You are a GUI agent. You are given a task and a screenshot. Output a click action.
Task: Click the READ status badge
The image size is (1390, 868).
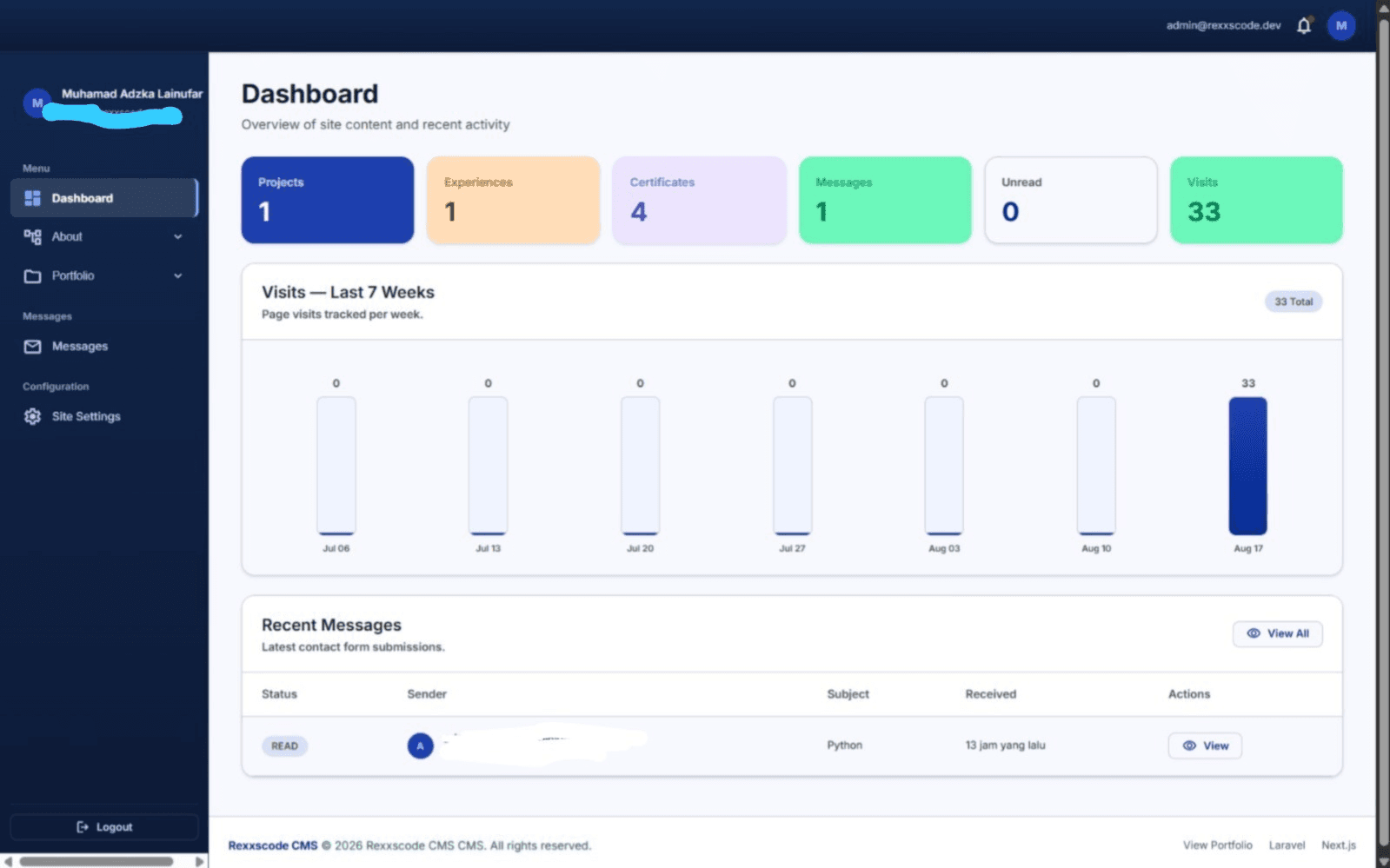284,745
